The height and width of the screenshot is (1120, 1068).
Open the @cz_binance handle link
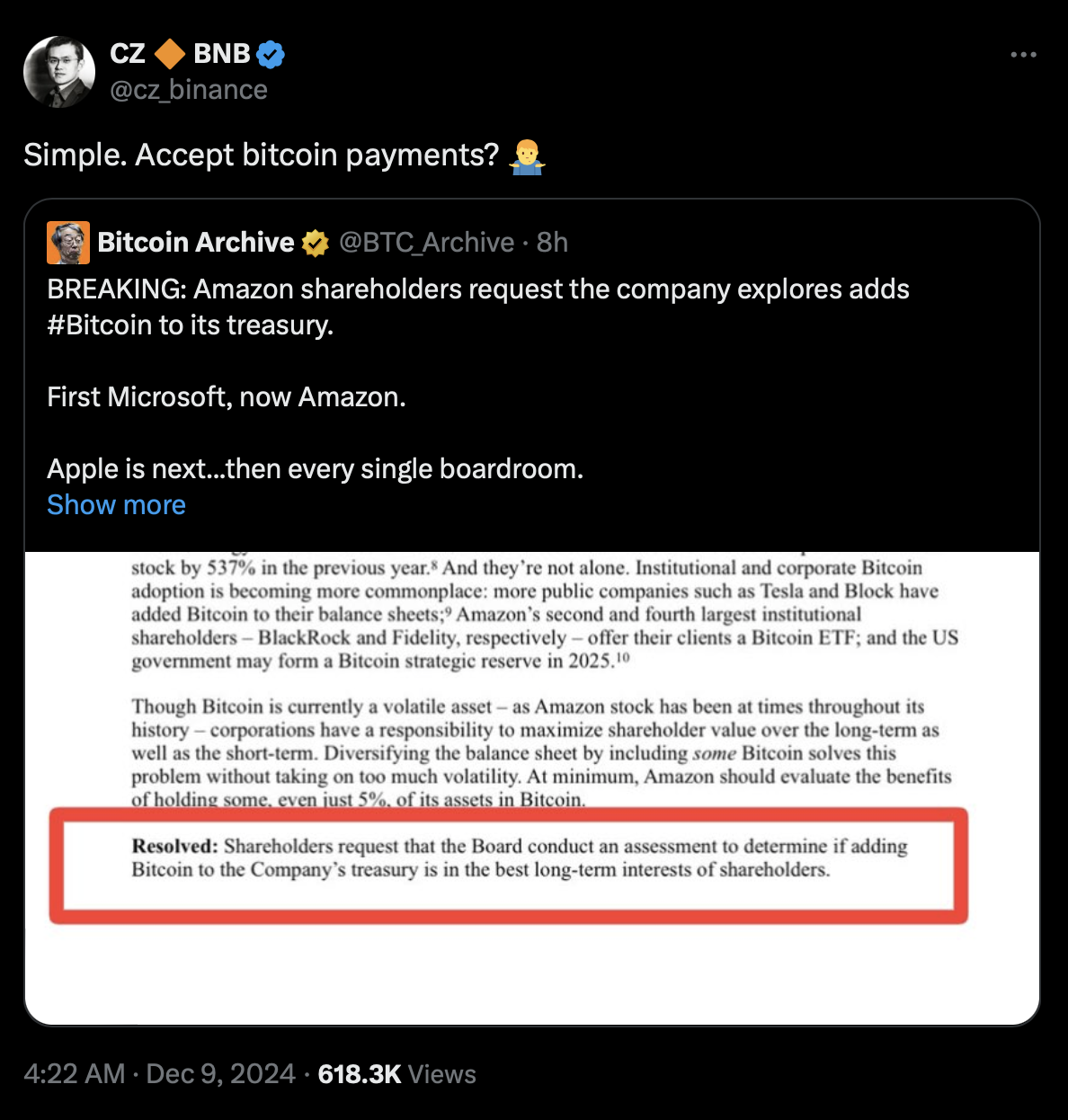(x=189, y=90)
